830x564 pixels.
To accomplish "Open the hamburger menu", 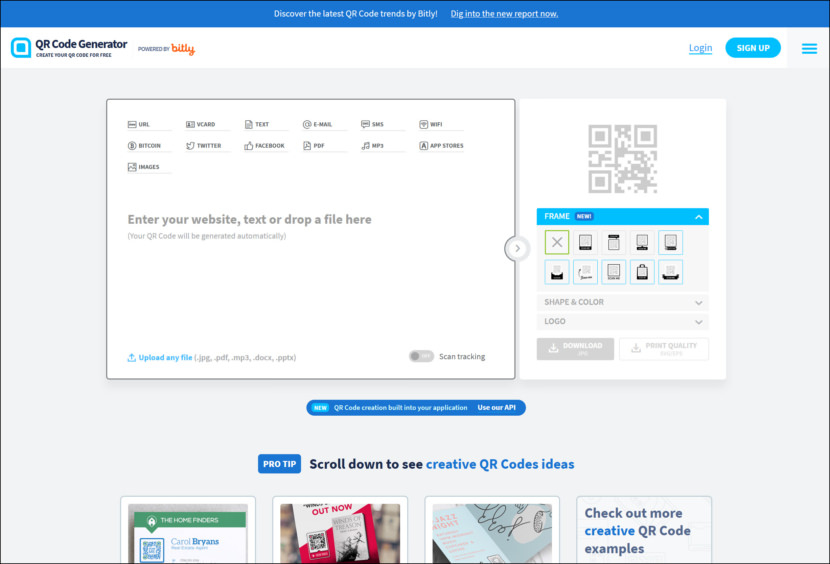I will pyautogui.click(x=809, y=49).
